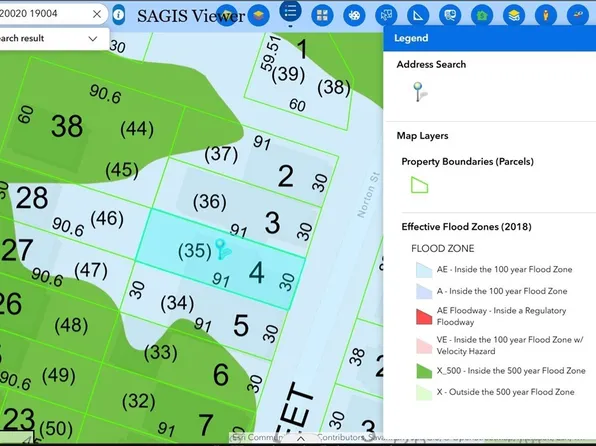The width and height of the screenshot is (596, 446).
Task: Activate the street view person icon
Action: pos(546,15)
